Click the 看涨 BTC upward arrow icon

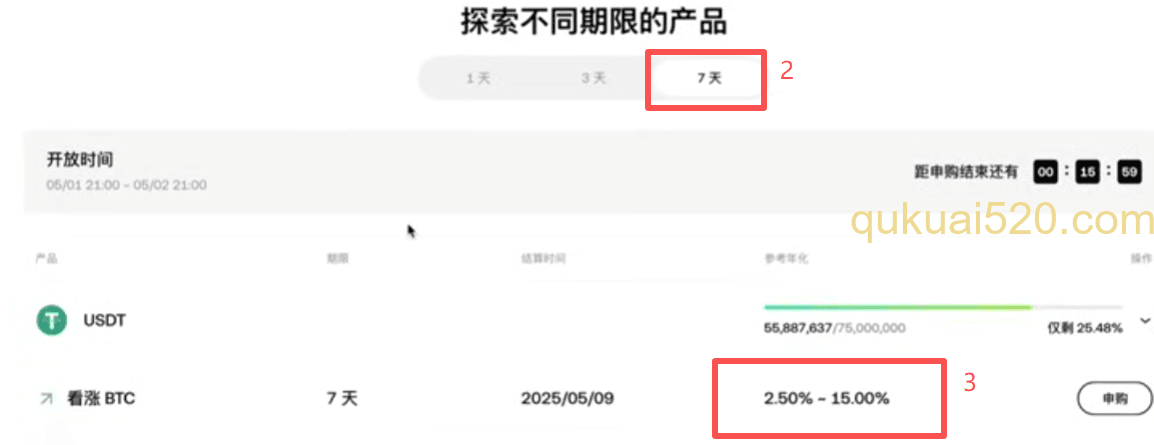46,399
